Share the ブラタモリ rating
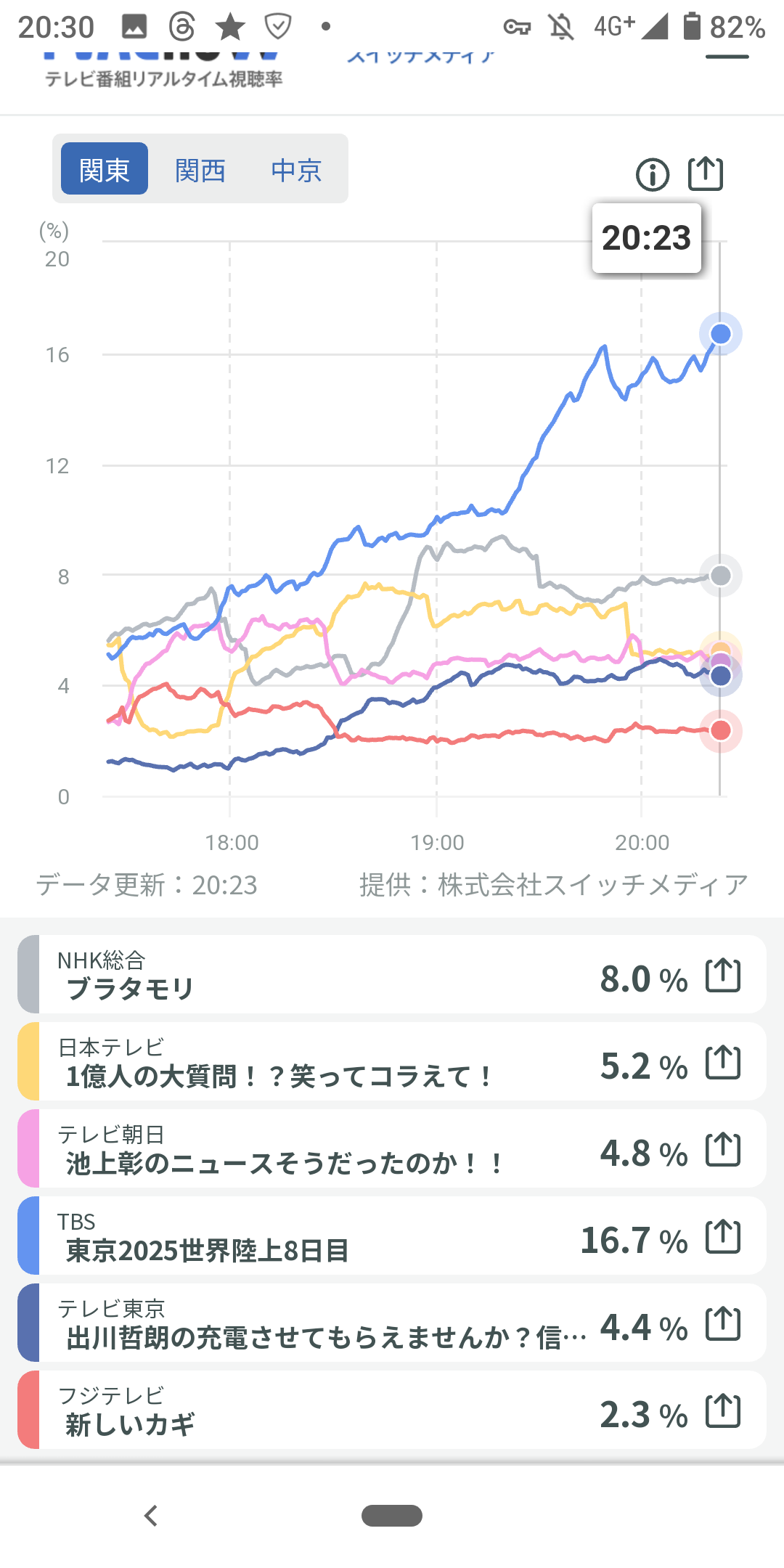This screenshot has width=784, height=1568. pos(723,975)
